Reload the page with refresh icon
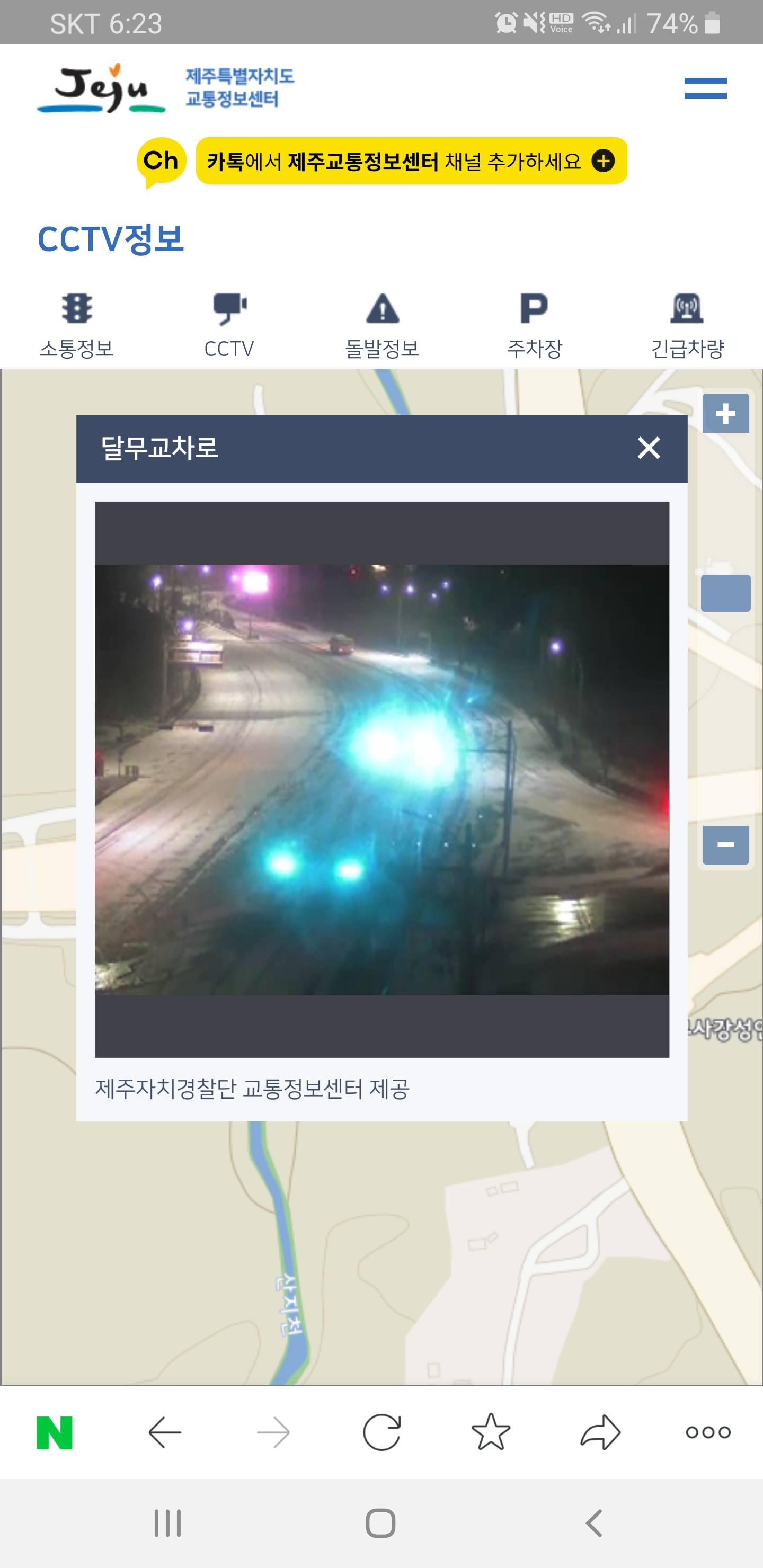Viewport: 763px width, 1568px height. pos(382,1432)
